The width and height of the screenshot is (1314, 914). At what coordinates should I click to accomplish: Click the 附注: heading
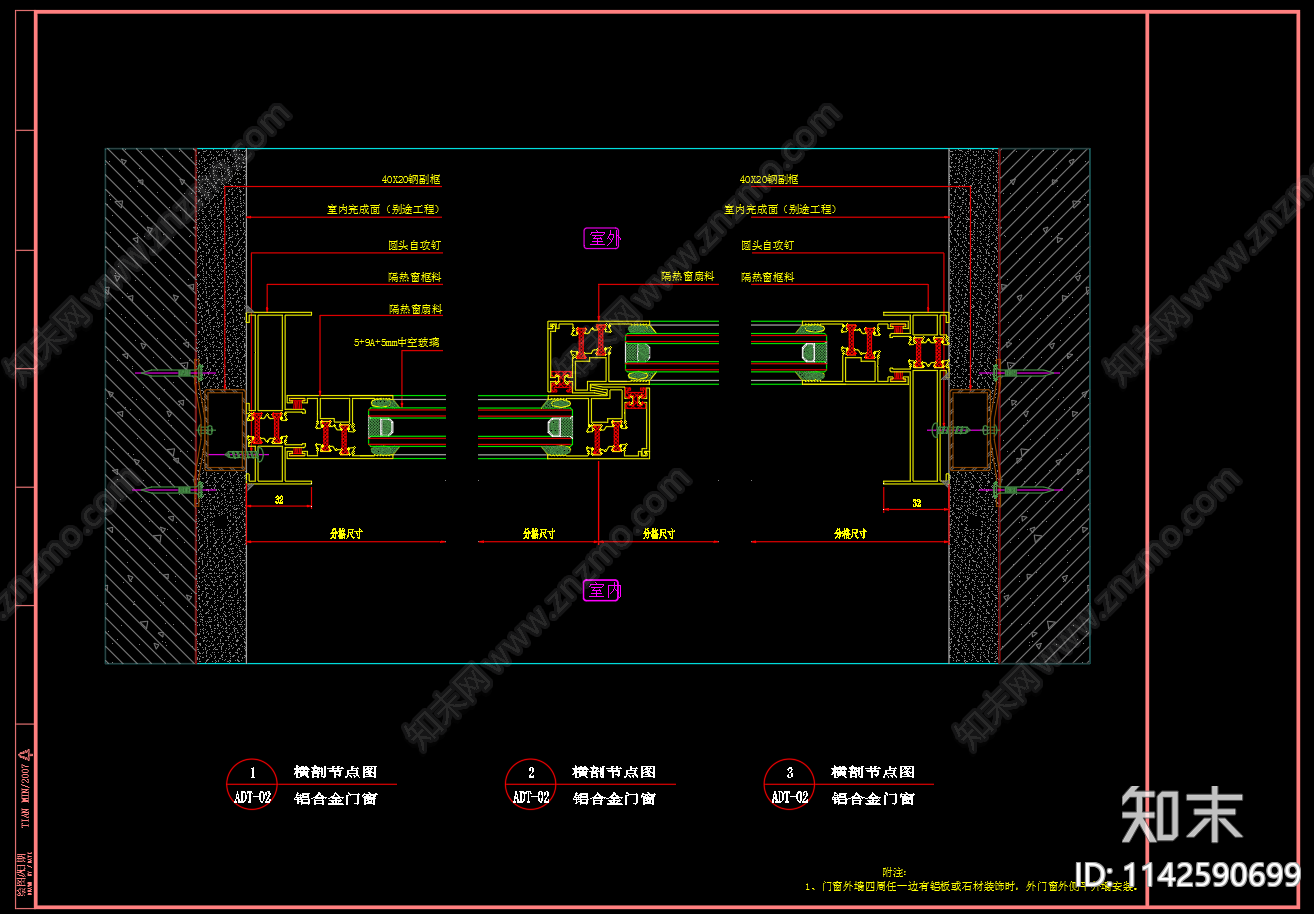[893, 873]
